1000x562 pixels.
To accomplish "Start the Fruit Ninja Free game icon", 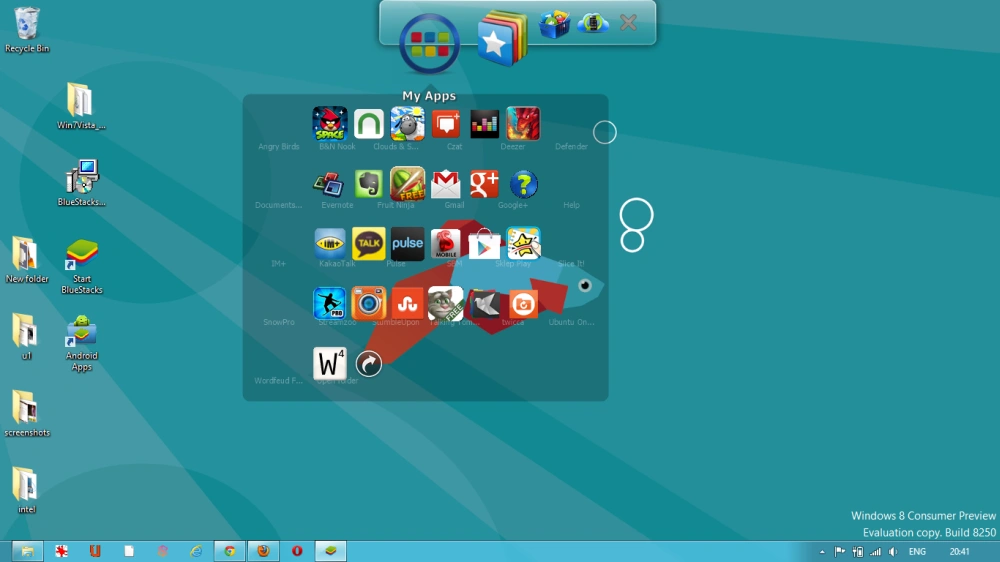I will tap(408, 183).
